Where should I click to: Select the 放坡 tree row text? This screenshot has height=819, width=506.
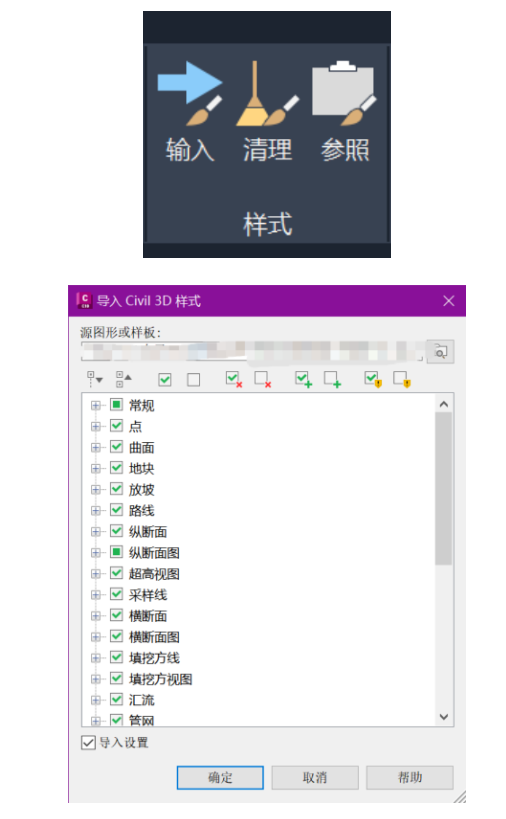click(x=142, y=489)
